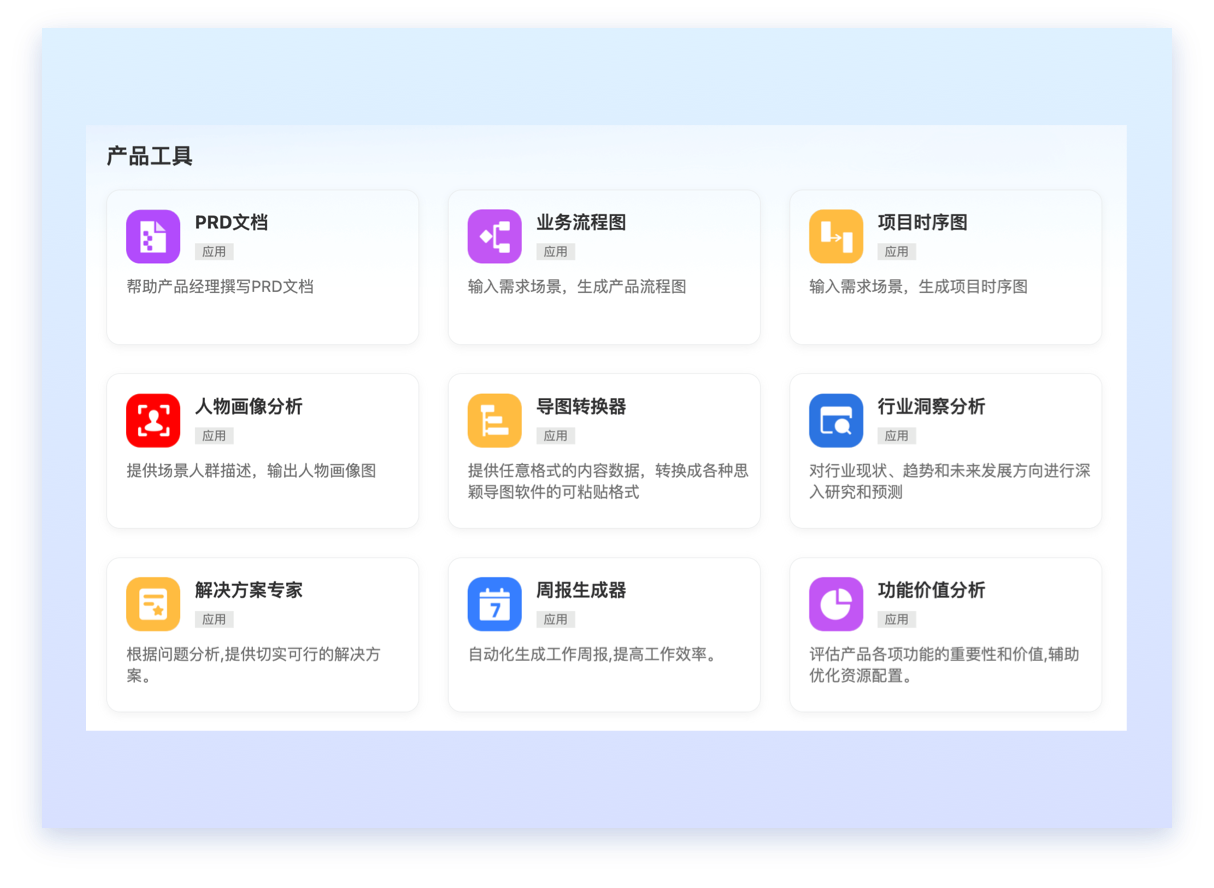Click the 项目时序图 card heading

coord(922,223)
